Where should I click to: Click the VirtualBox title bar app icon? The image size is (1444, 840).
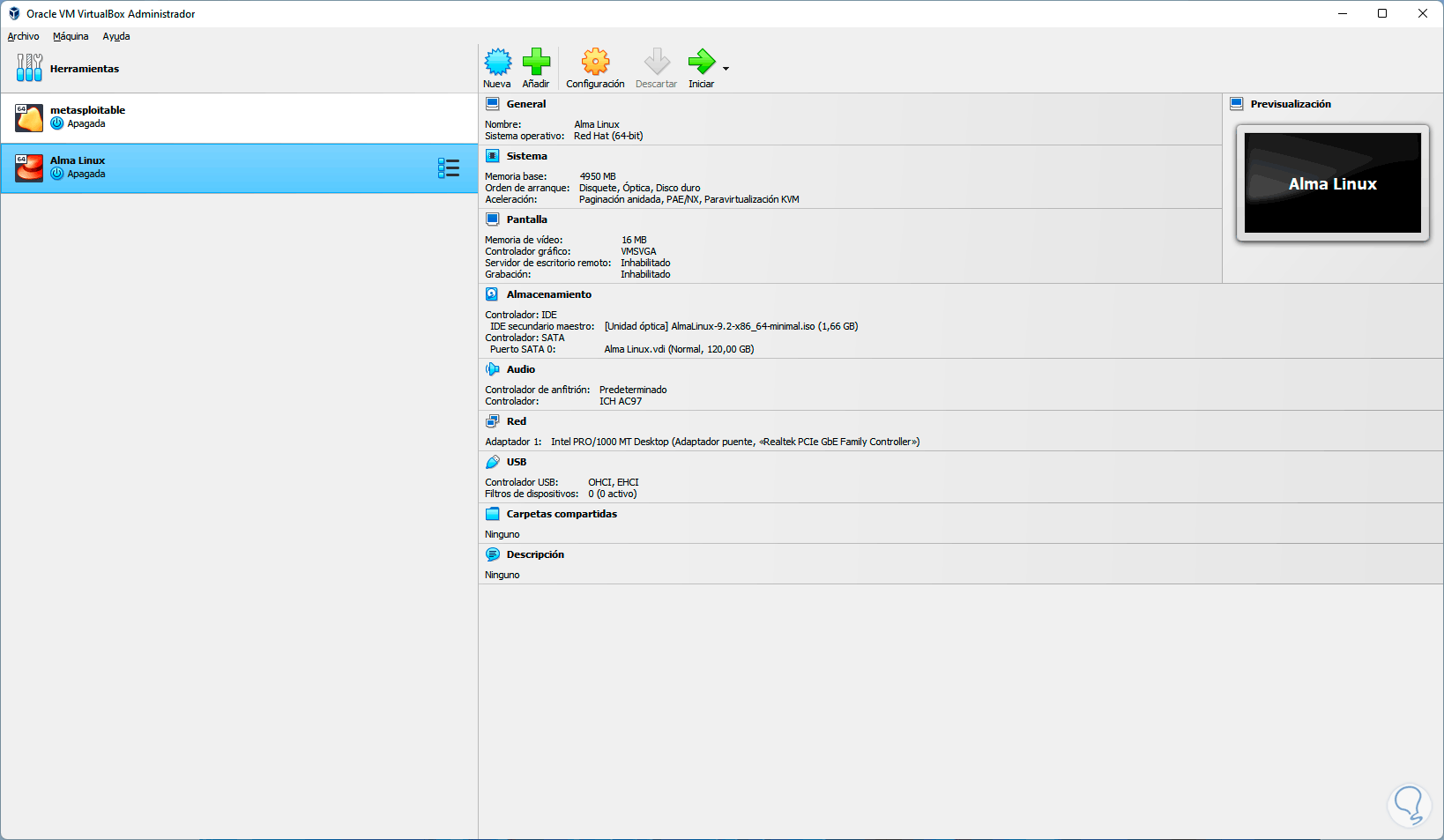14,14
